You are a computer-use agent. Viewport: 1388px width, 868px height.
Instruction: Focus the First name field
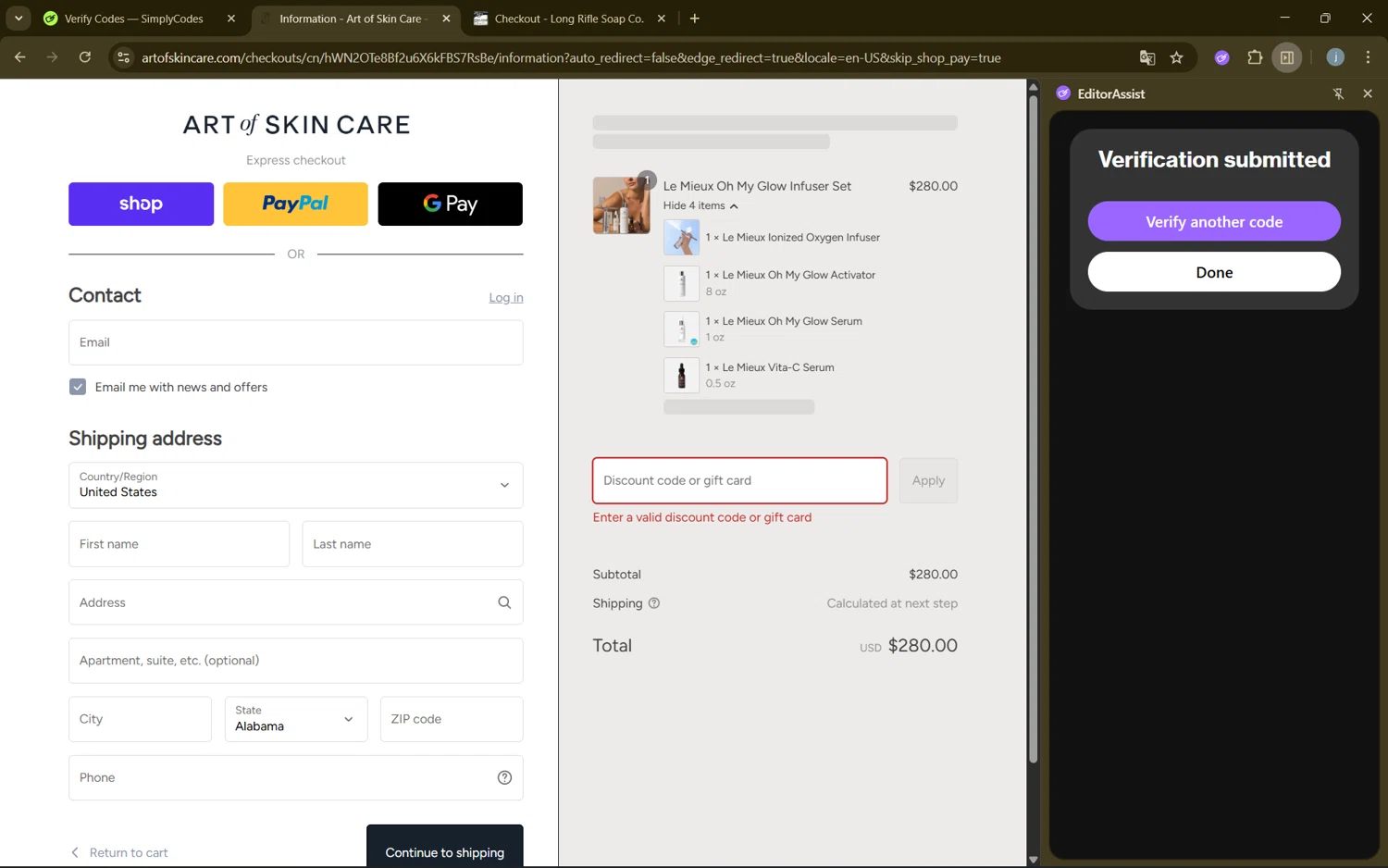pos(179,544)
